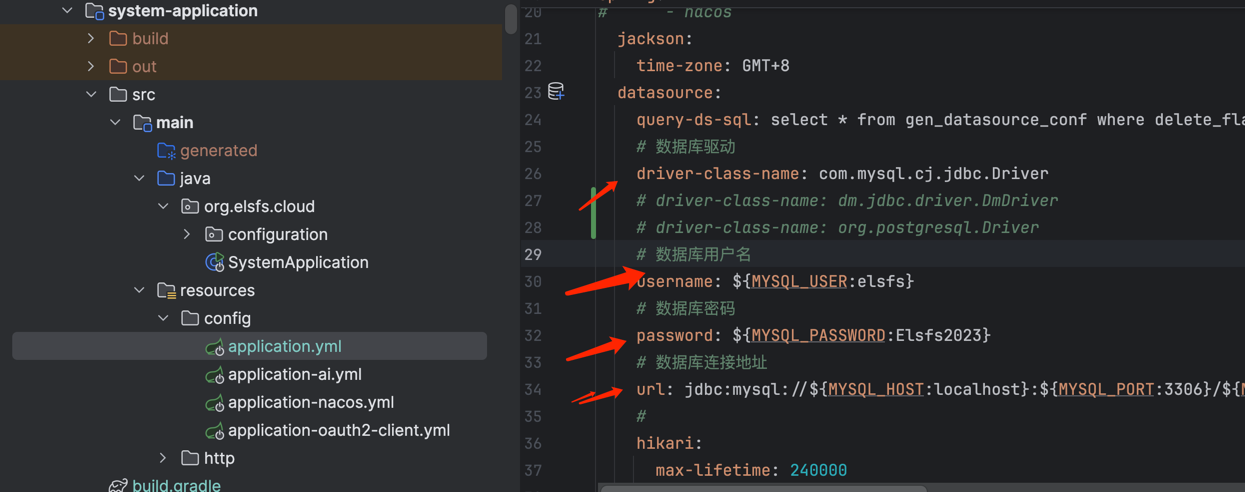Screen dimensions: 1245x492
Task: Click line number 29 in gutter
Action: point(533,255)
